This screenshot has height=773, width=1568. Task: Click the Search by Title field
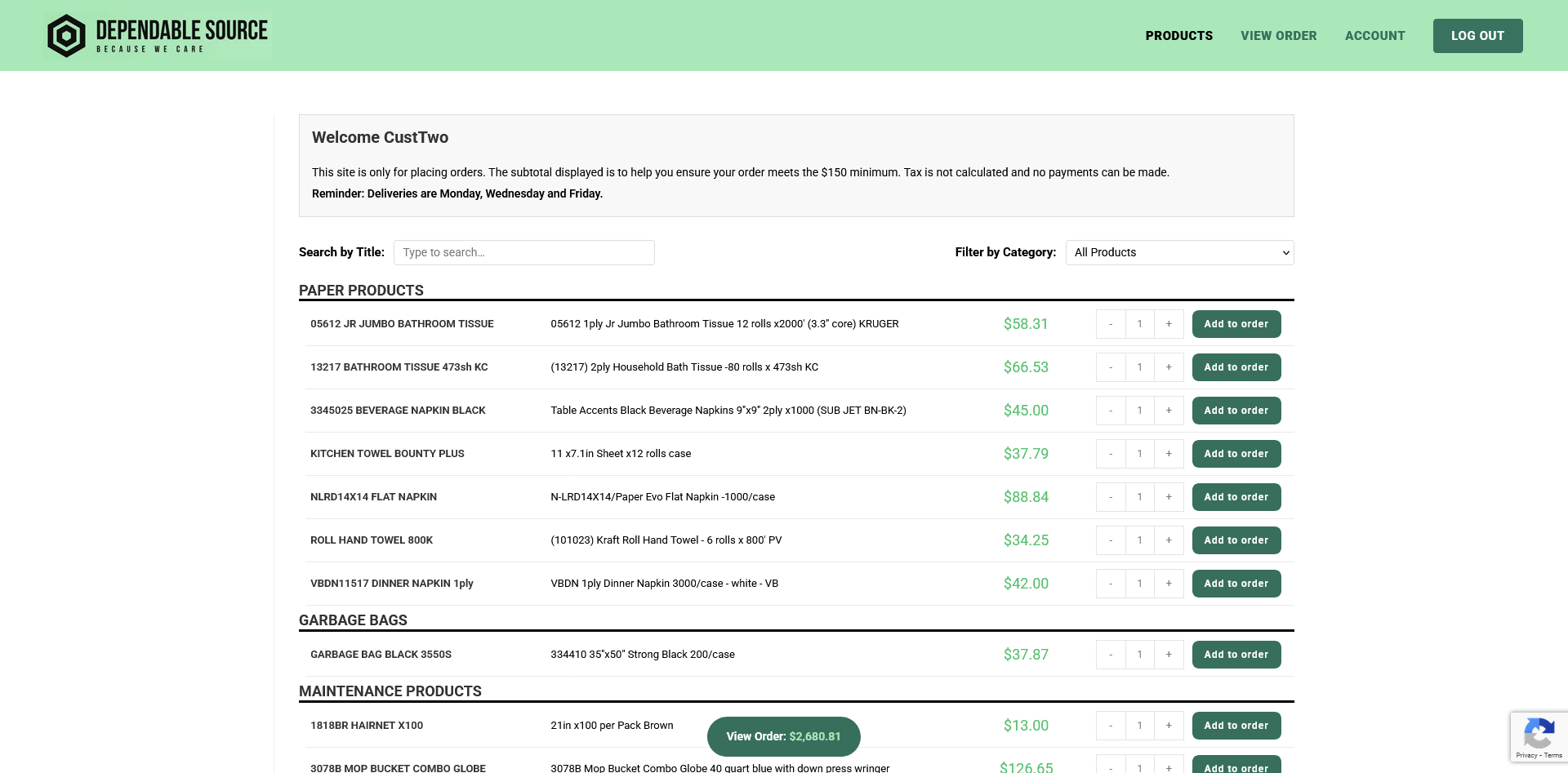click(523, 252)
